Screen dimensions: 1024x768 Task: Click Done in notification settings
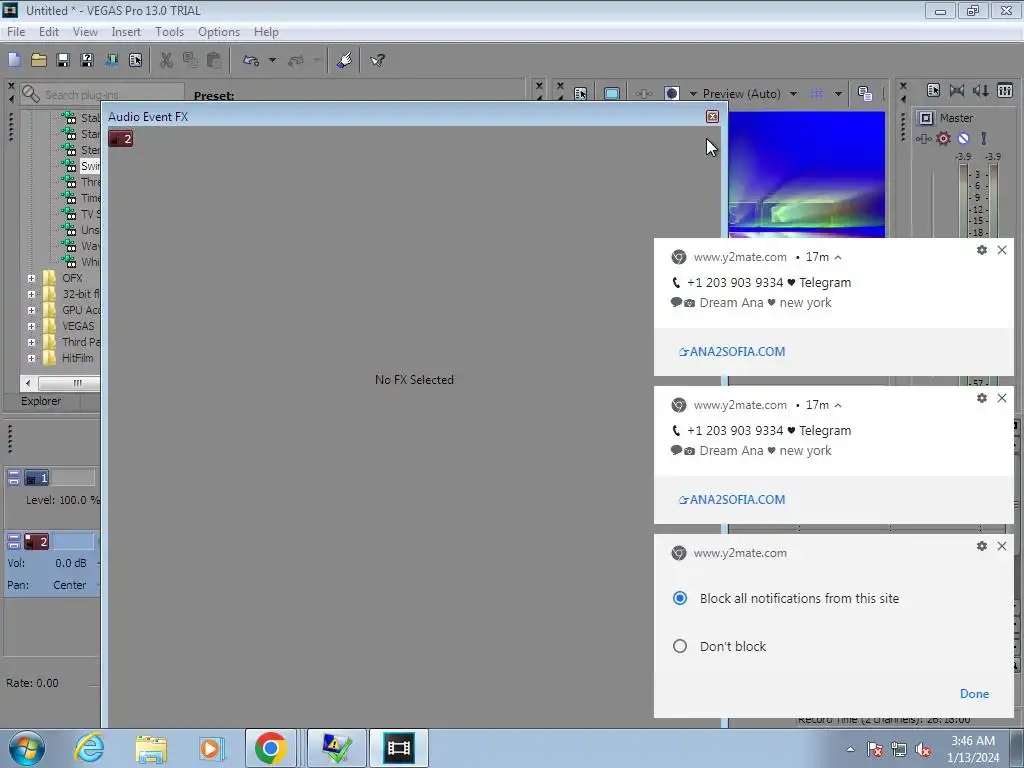coord(974,694)
